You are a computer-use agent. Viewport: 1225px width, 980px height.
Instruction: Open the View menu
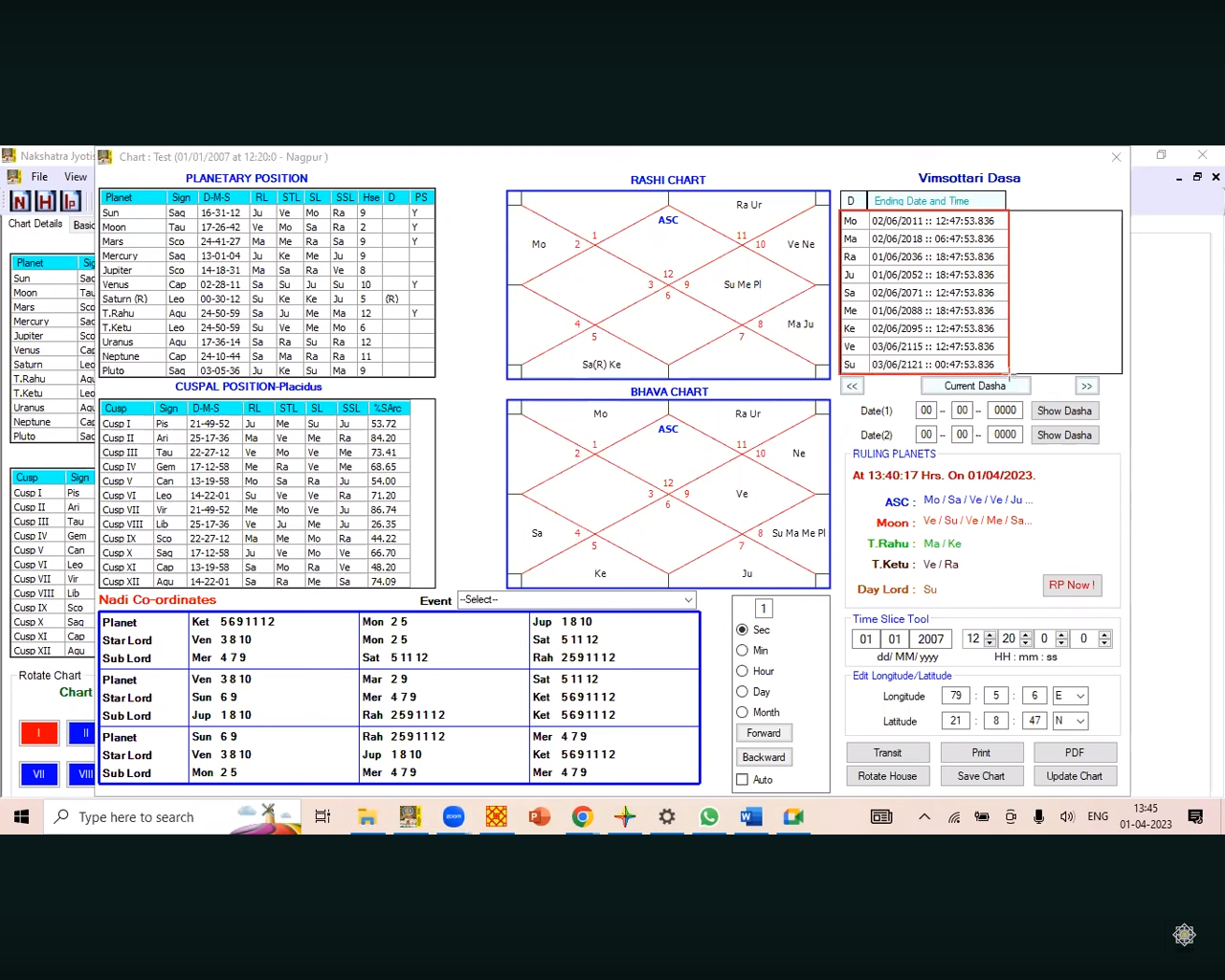pyautogui.click(x=76, y=177)
